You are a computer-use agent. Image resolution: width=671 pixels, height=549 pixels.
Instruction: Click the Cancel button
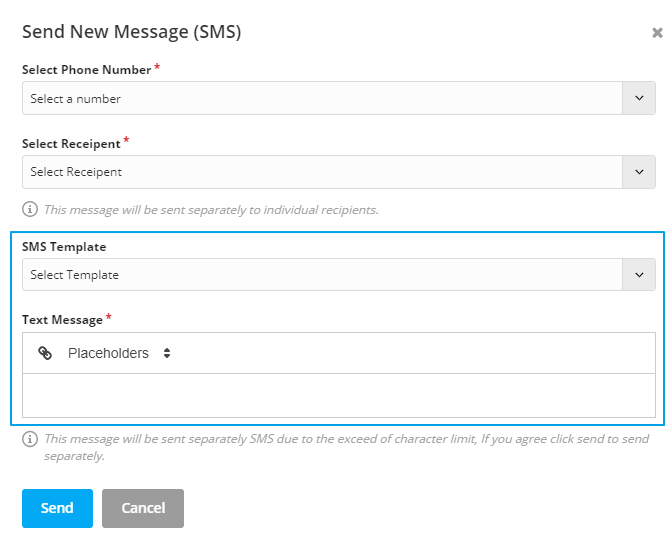point(143,508)
